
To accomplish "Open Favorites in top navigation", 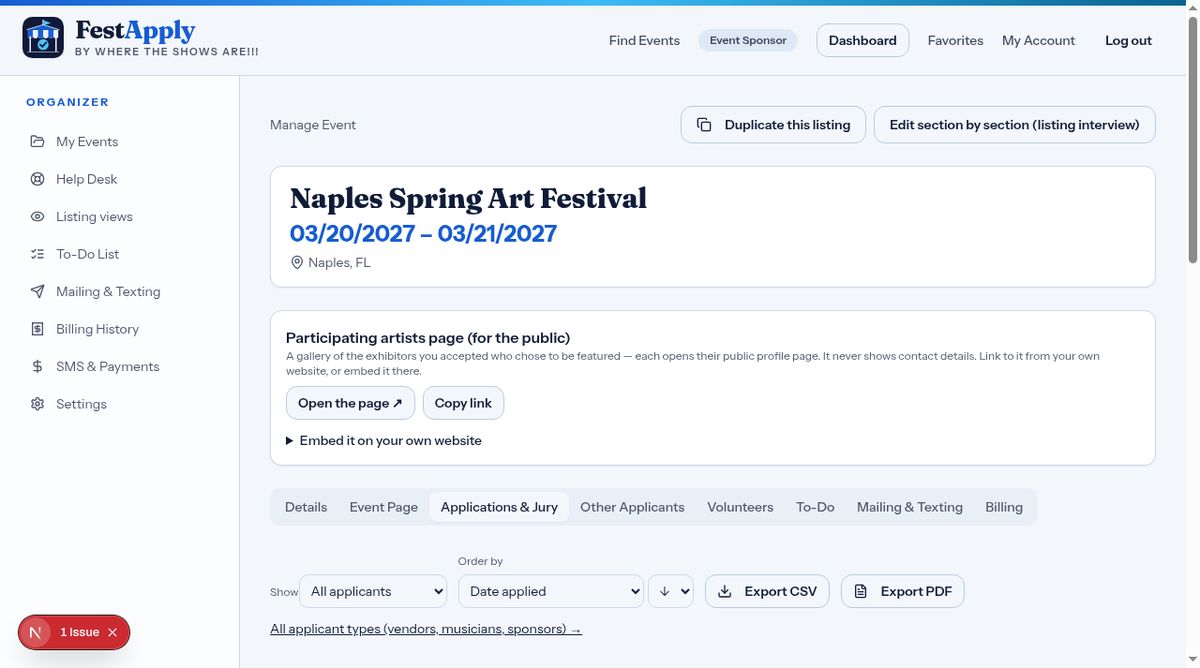I will tap(955, 41).
